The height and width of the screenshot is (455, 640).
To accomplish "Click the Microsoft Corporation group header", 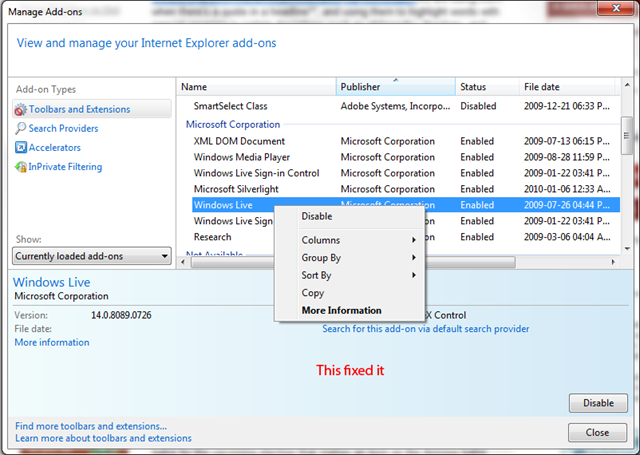I will [233, 124].
